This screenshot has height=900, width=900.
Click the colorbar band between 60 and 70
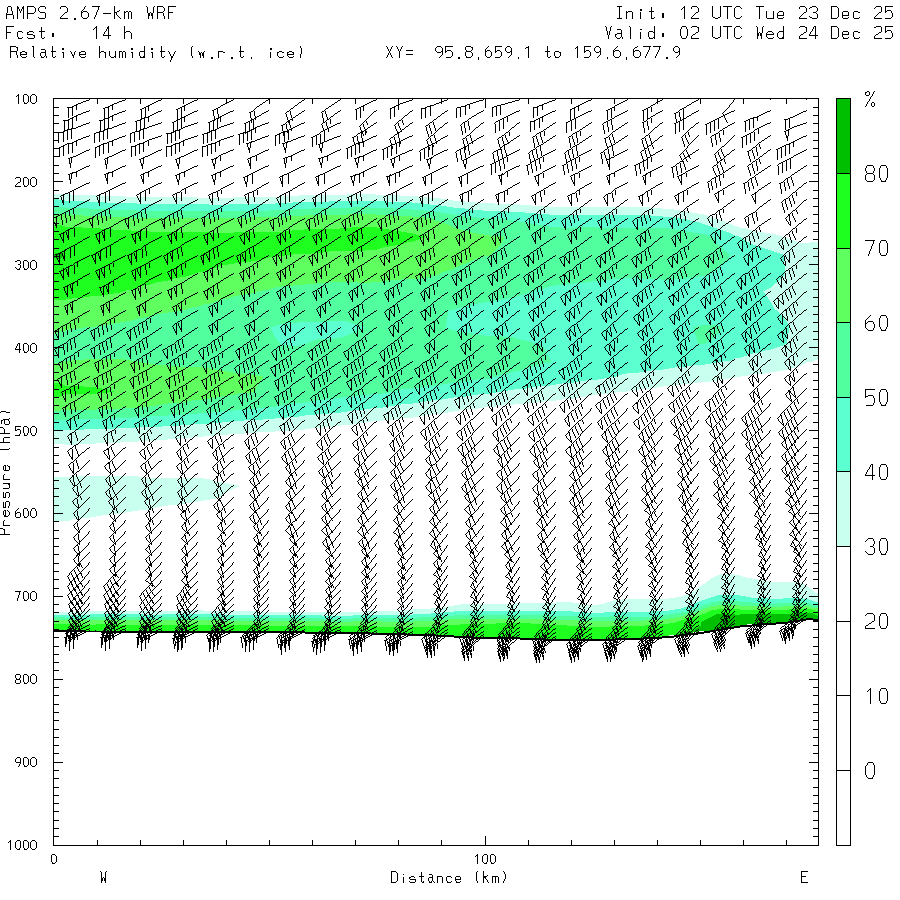[843, 285]
